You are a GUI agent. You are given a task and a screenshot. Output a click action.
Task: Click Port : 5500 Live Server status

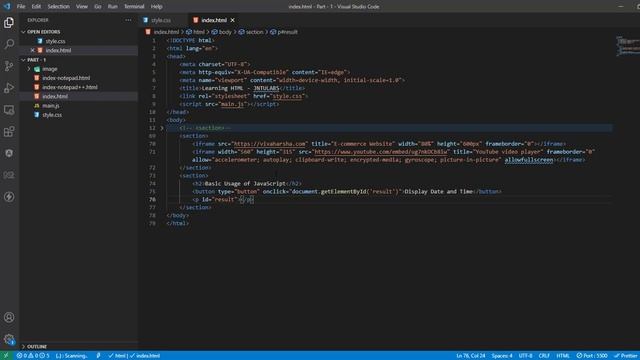click(592, 356)
